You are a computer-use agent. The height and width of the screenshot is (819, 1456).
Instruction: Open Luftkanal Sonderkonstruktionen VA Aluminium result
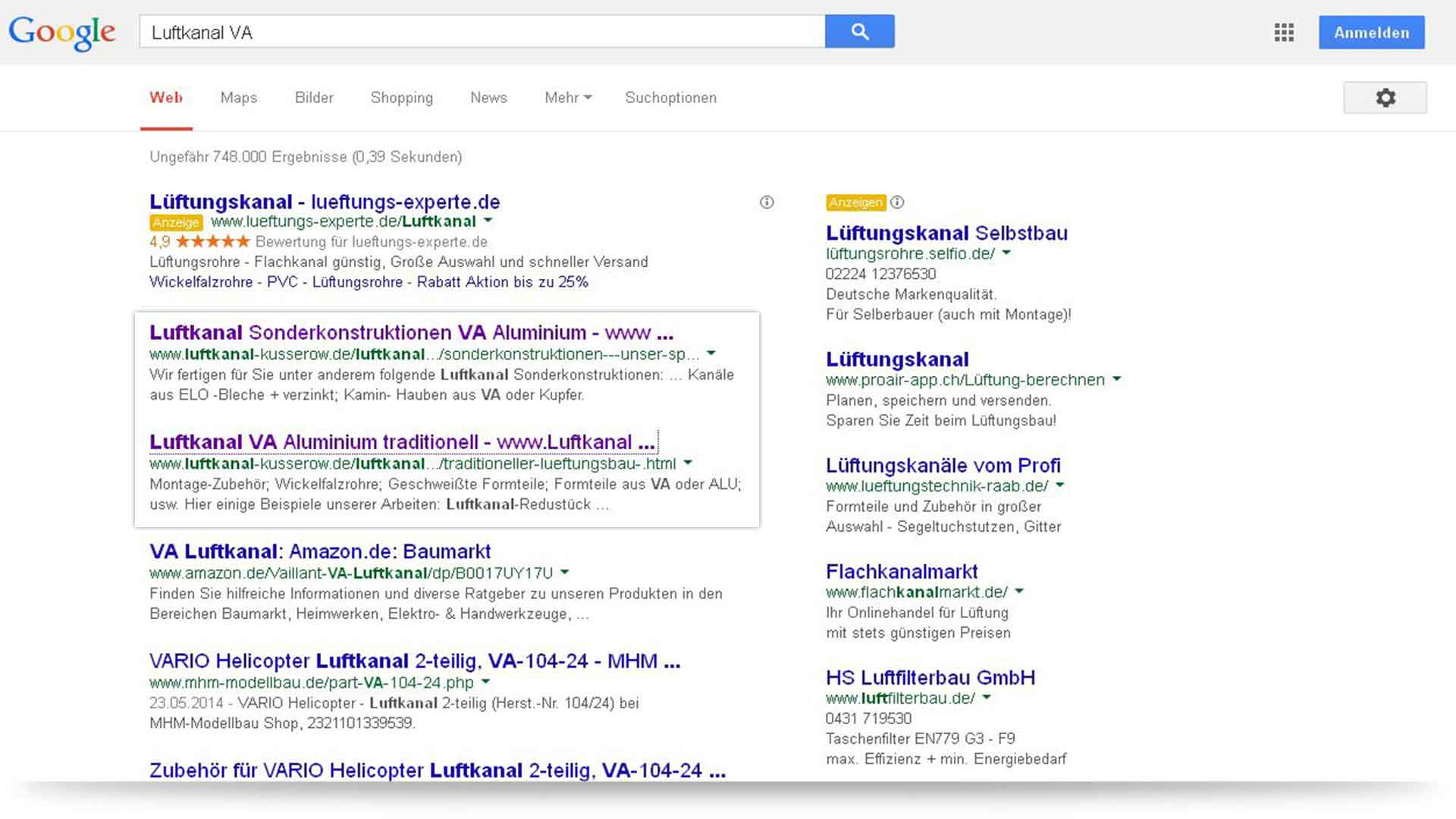[x=411, y=333]
